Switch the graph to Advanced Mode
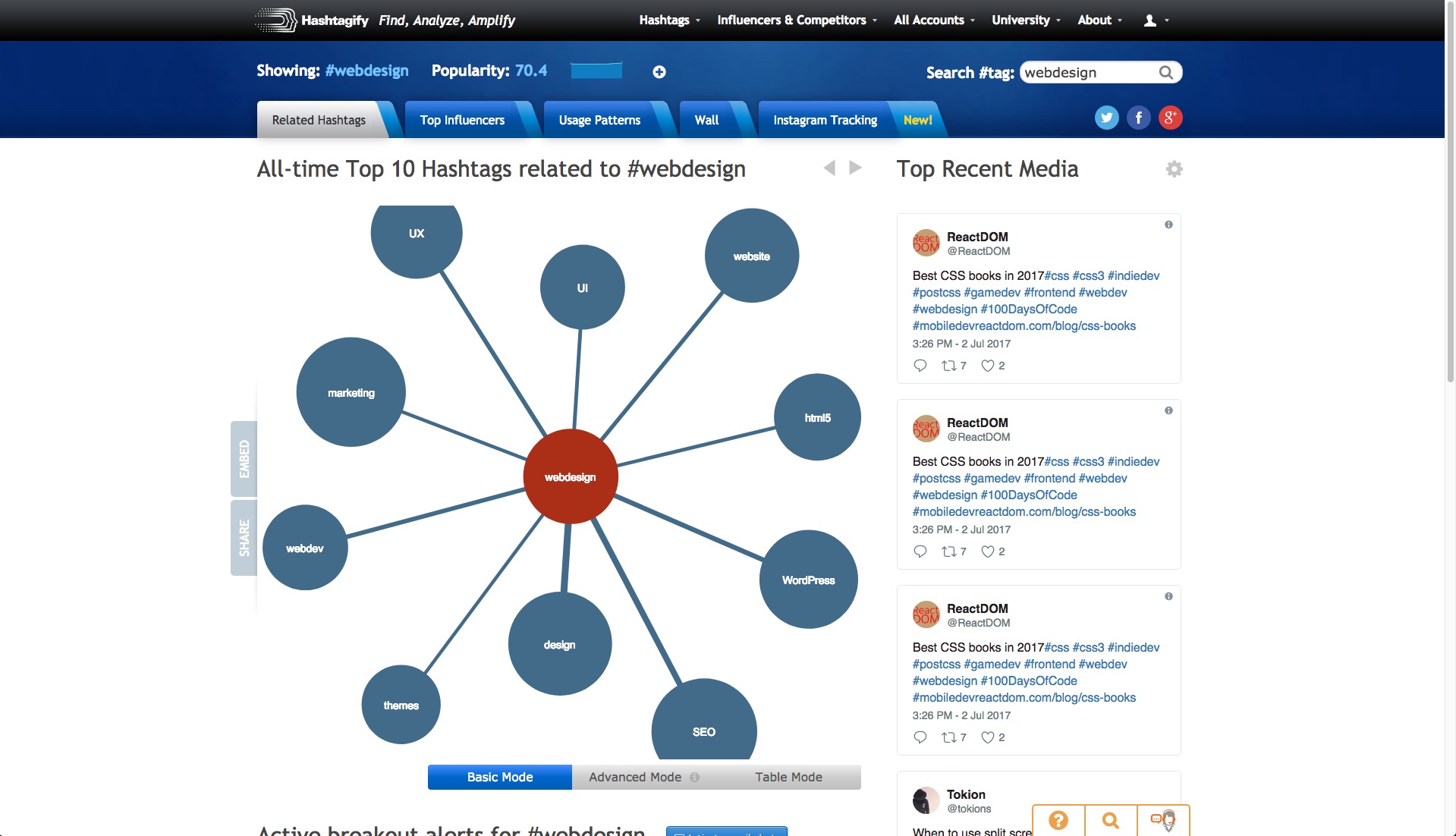This screenshot has height=836, width=1456. tap(635, 777)
